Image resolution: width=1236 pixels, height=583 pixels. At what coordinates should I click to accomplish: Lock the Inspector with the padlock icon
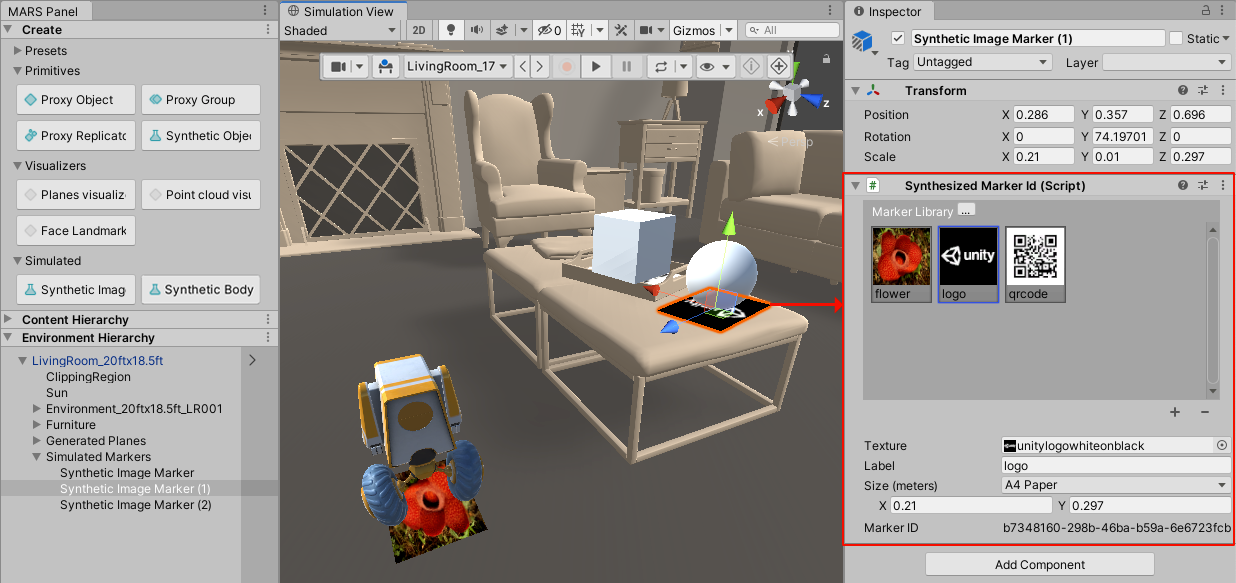1205,11
